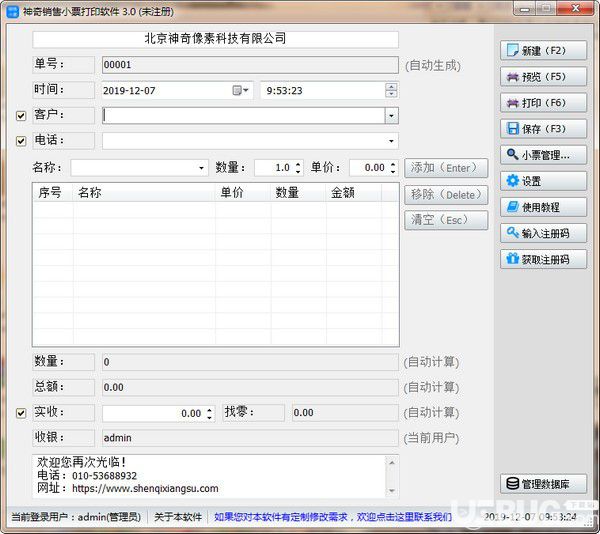The image size is (600, 534).
Task: Click 关于本软件 in the status bar
Action: pyautogui.click(x=178, y=517)
